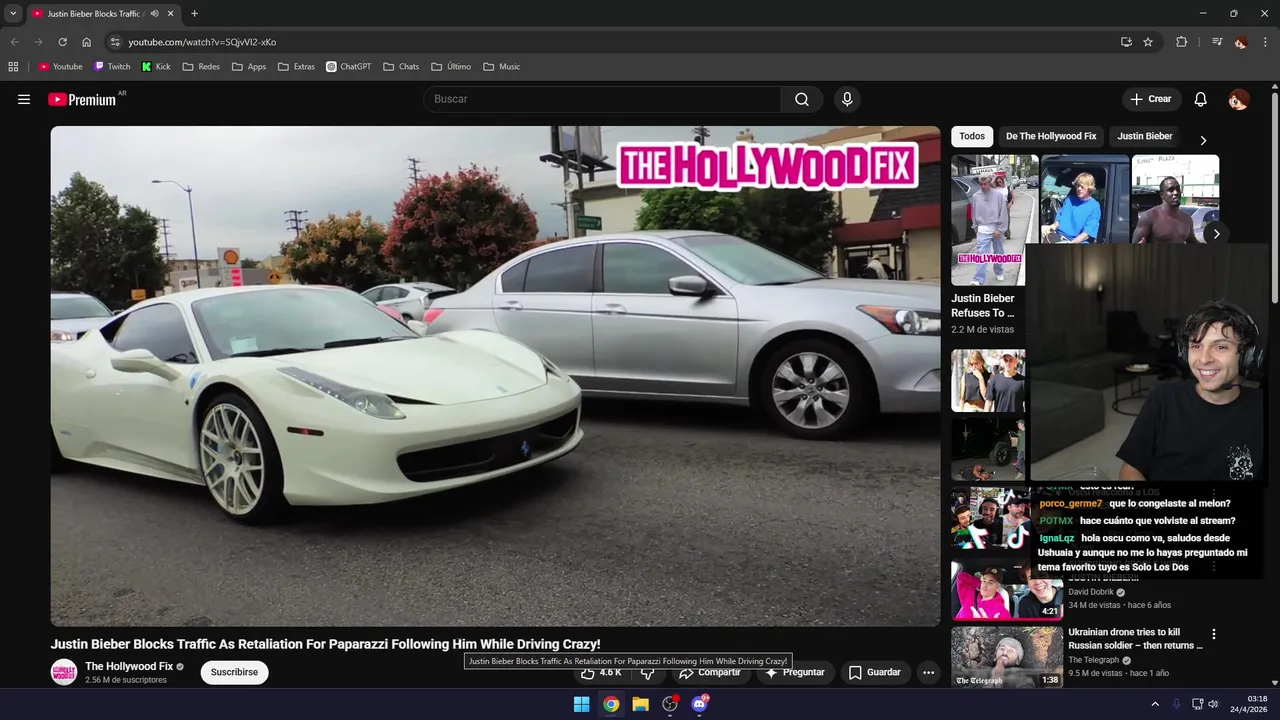
Task: Open the Chats bookmark folder
Action: pyautogui.click(x=401, y=67)
